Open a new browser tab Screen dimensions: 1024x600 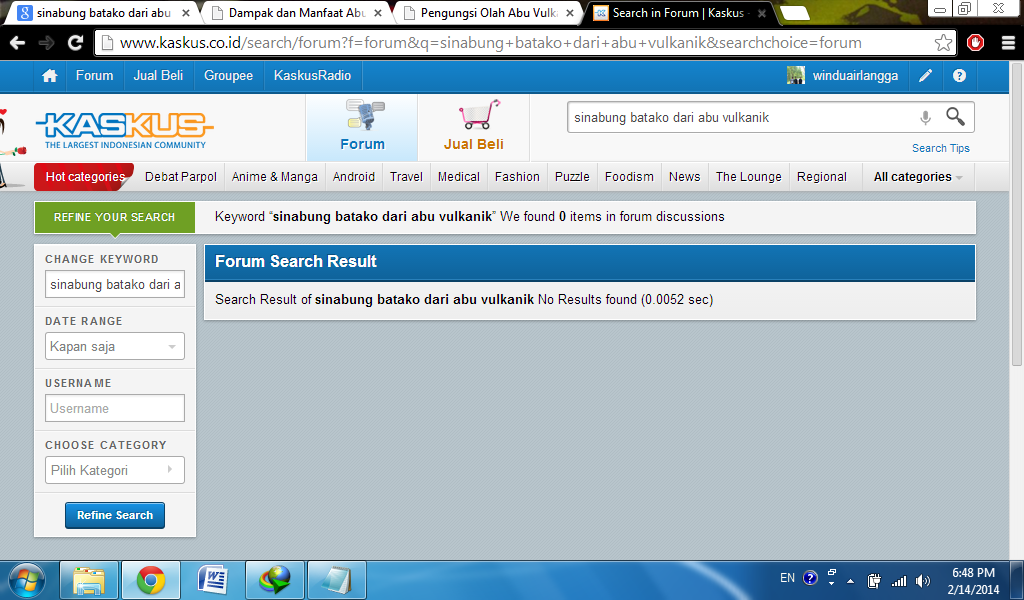click(794, 13)
